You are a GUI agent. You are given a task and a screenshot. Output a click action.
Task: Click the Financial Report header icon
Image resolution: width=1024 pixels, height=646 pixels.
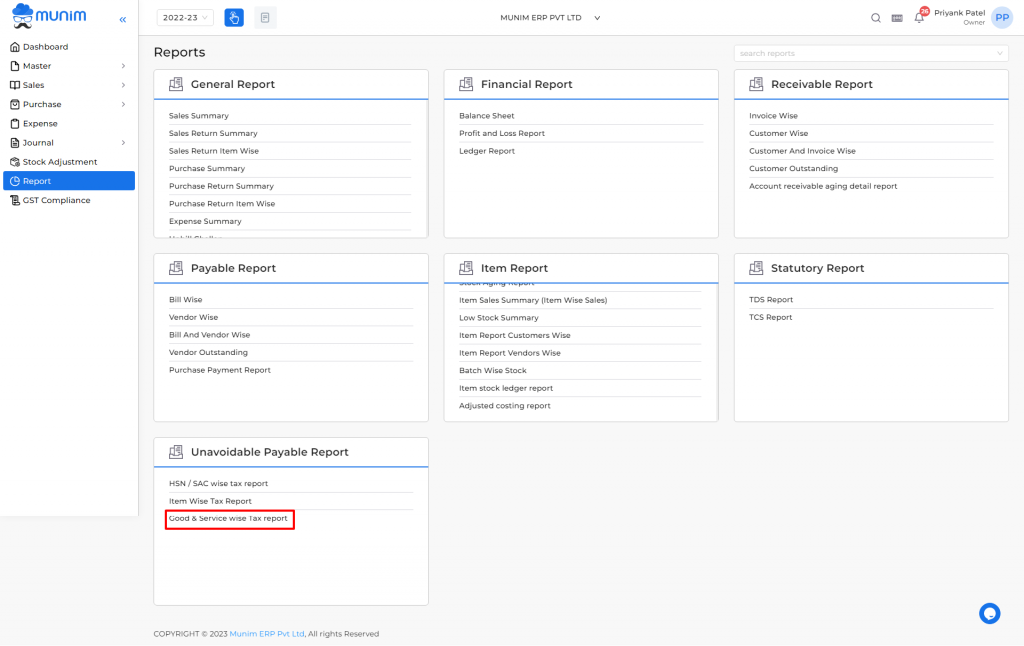coord(466,84)
